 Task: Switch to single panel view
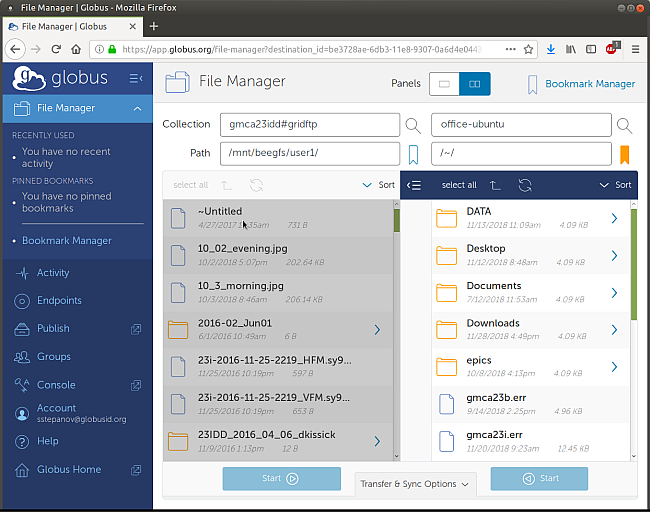(x=444, y=84)
